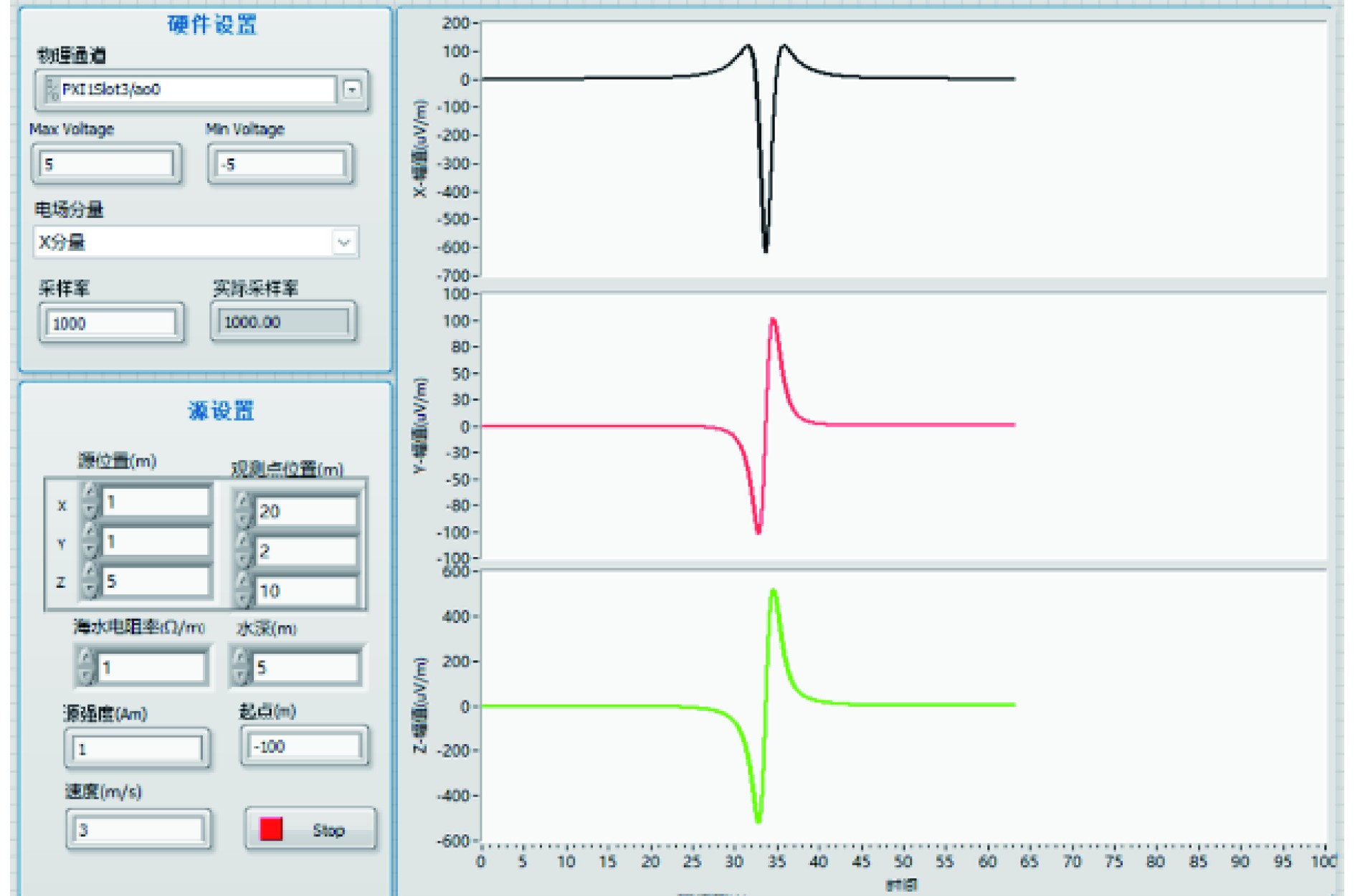The width and height of the screenshot is (1355, 896).
Task: Click the 实际采样率 indicator showing 1000.00
Action: point(282,322)
